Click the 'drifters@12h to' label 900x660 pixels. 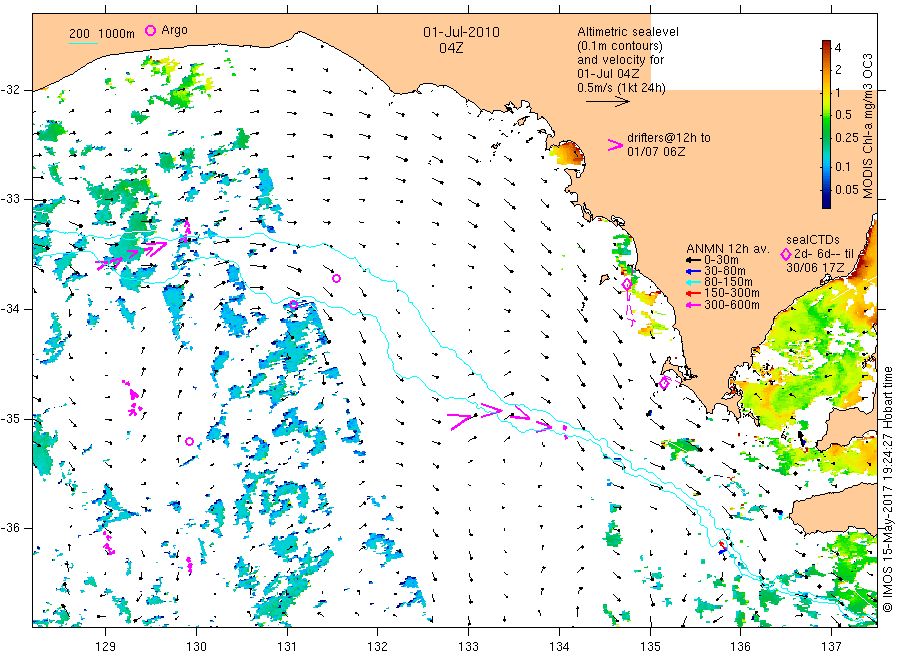click(669, 138)
